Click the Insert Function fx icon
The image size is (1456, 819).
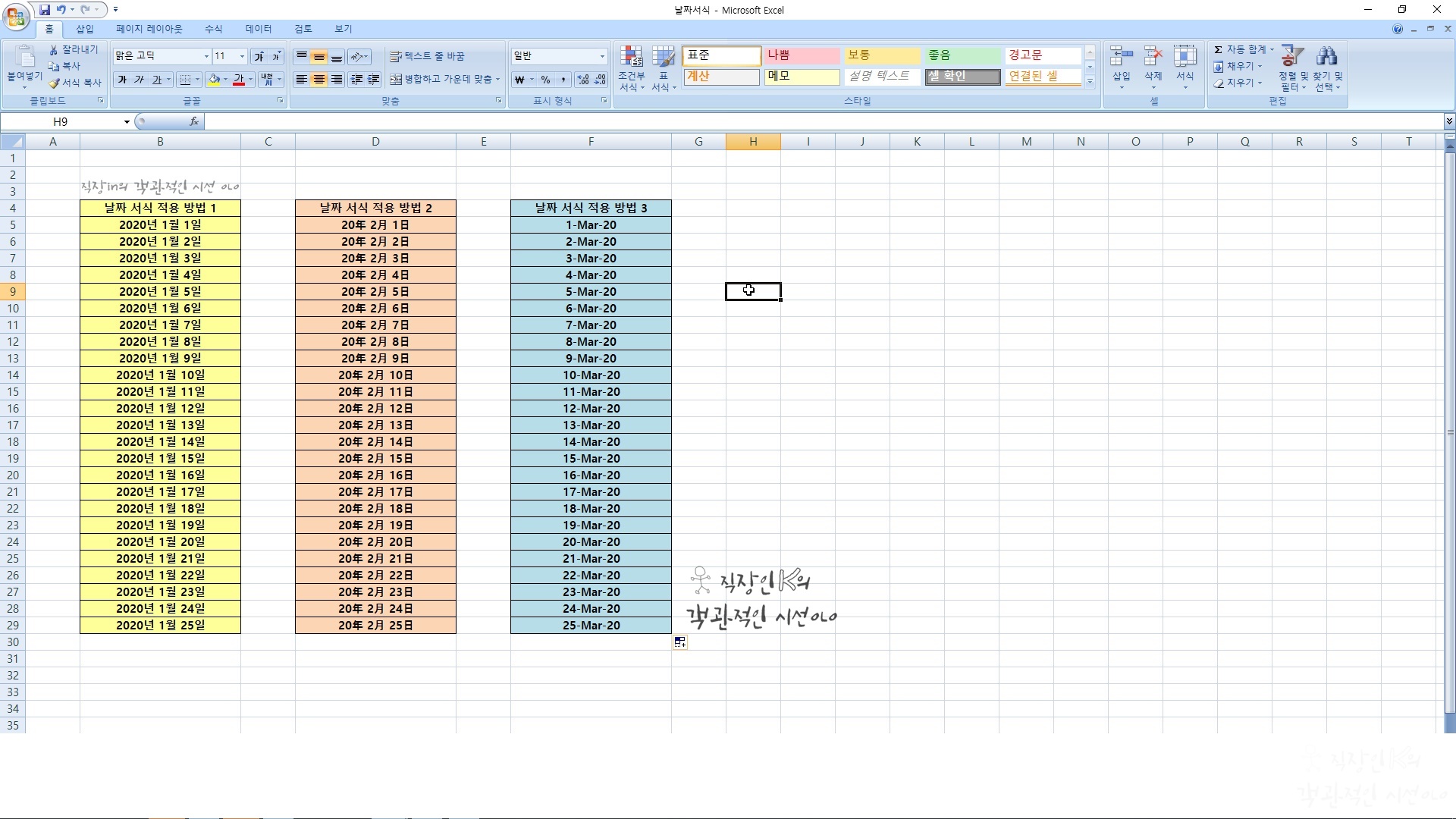click(x=194, y=121)
